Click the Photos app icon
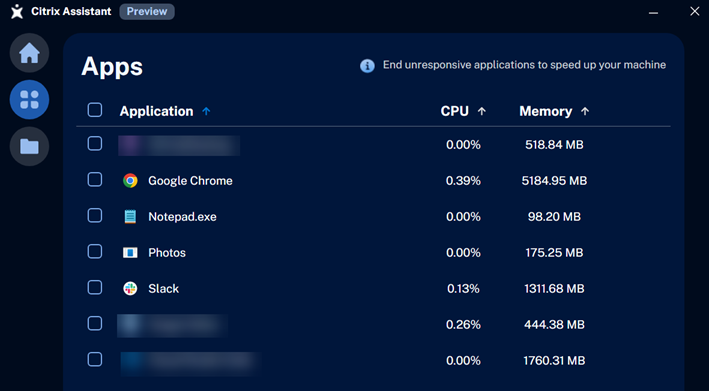The width and height of the screenshot is (709, 391). pyautogui.click(x=130, y=253)
